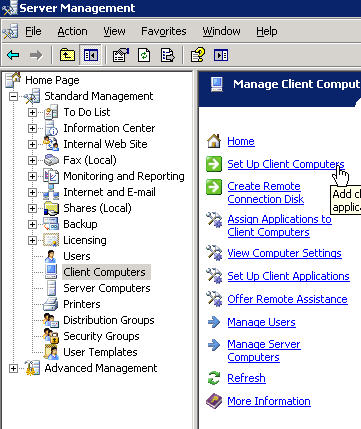
Task: Expand the Fax (Local) node
Action: point(32,160)
